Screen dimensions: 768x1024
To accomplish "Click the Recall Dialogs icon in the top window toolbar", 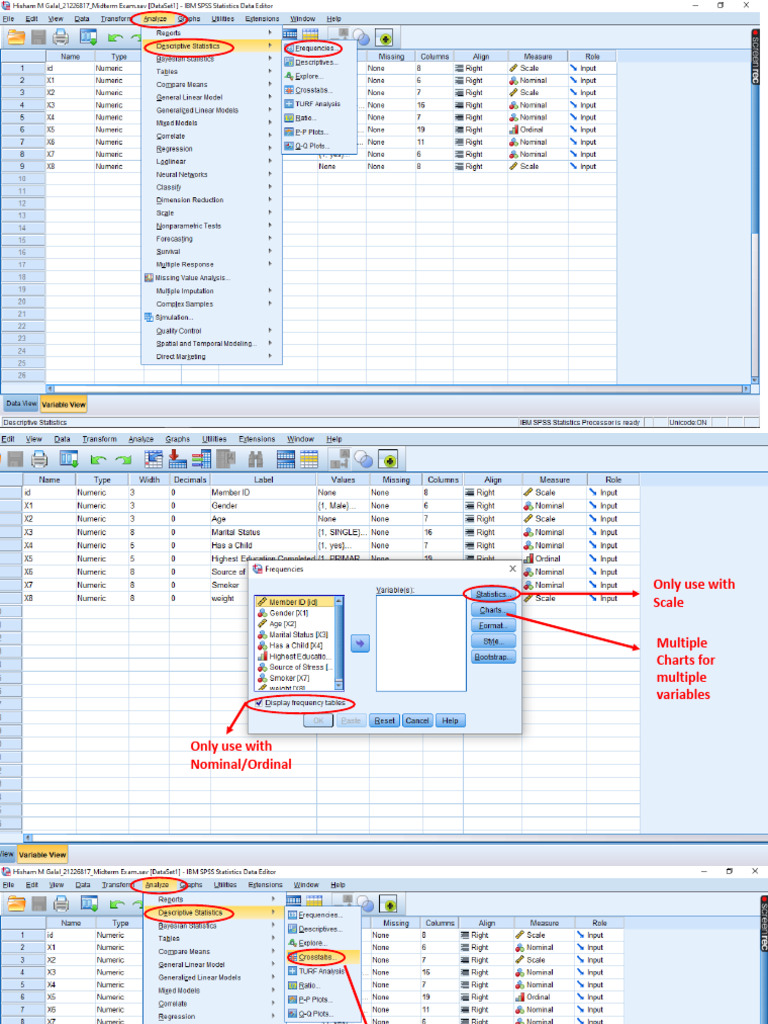I will (88, 37).
